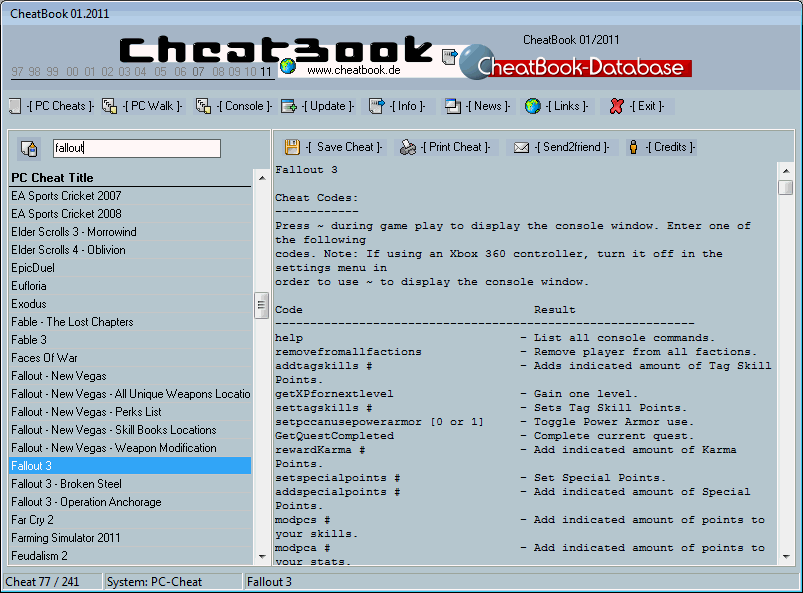Select the Exodus entry
The height and width of the screenshot is (593, 803).
pos(131,304)
